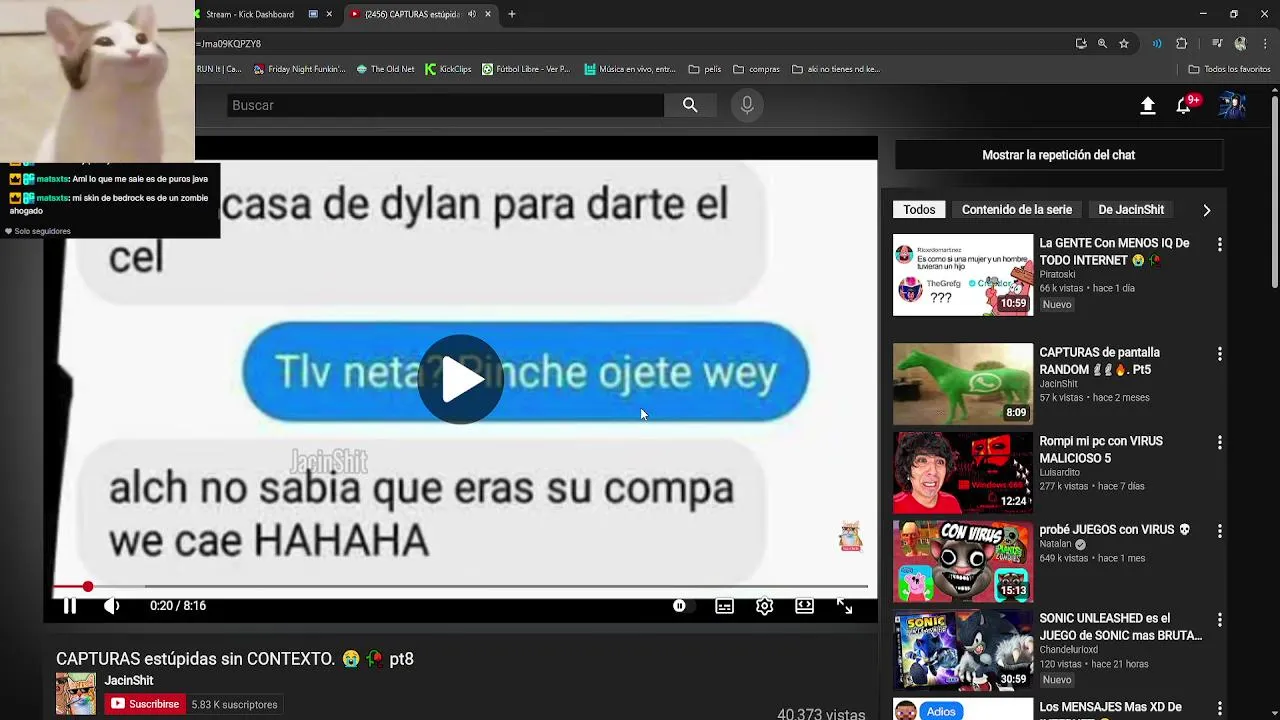
Task: Open the browser zoom magnifier icon
Action: pyautogui.click(x=1102, y=44)
